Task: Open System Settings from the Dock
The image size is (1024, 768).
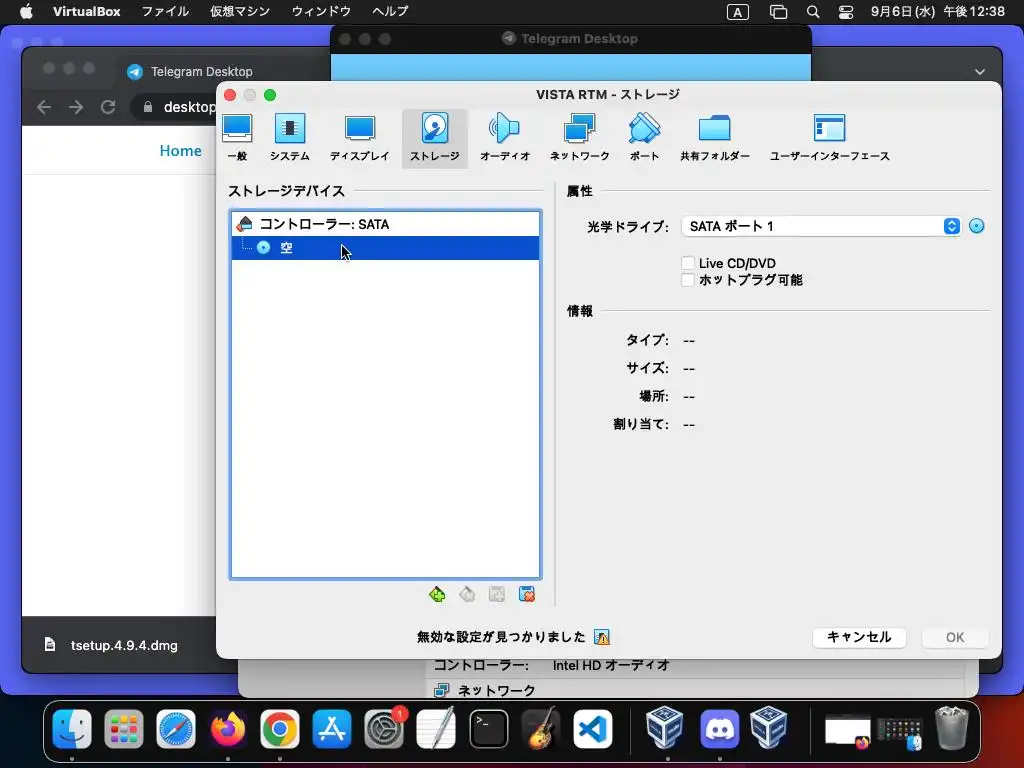Action: (x=384, y=729)
